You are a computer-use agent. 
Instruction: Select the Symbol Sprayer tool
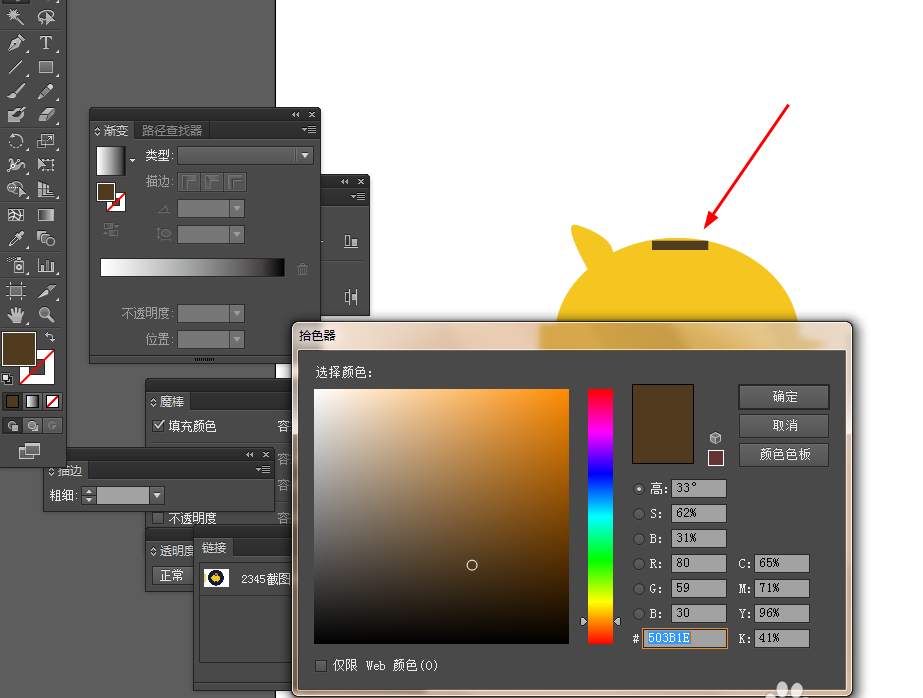tap(16, 265)
